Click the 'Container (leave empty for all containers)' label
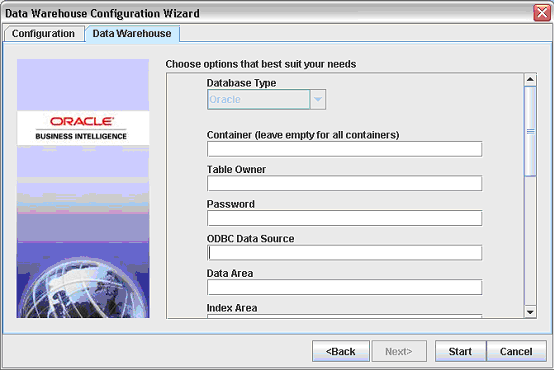Image resolution: width=554 pixels, height=370 pixels. 303,135
